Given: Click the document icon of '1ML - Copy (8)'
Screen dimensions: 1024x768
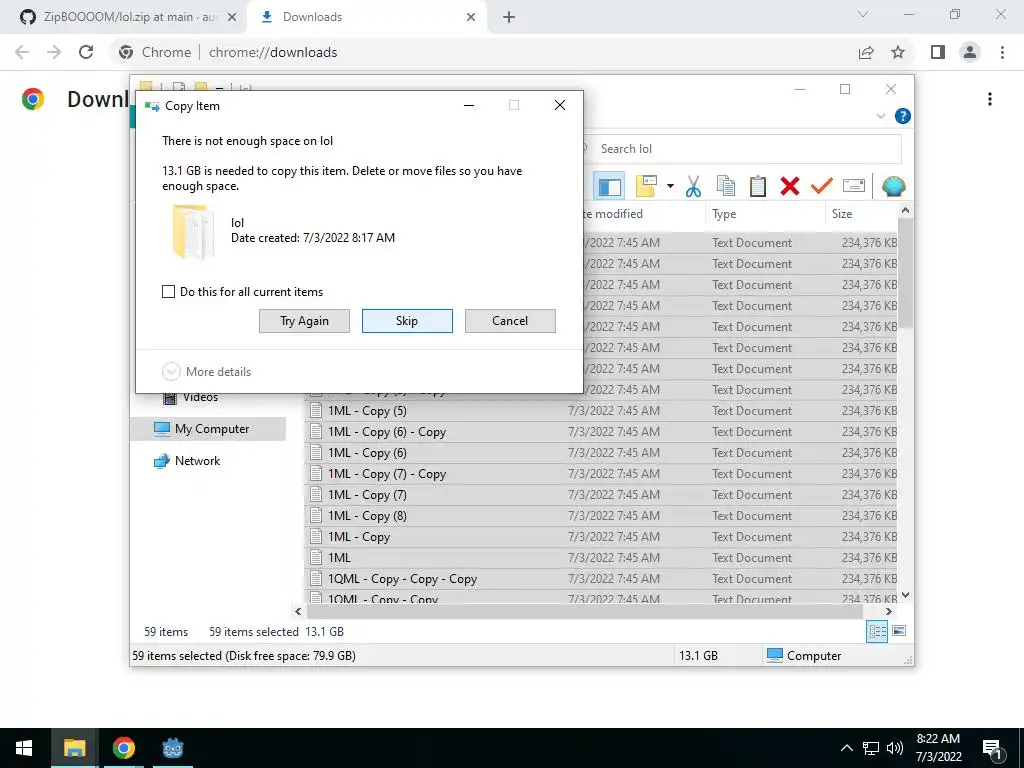Looking at the screenshot, I should tap(316, 516).
